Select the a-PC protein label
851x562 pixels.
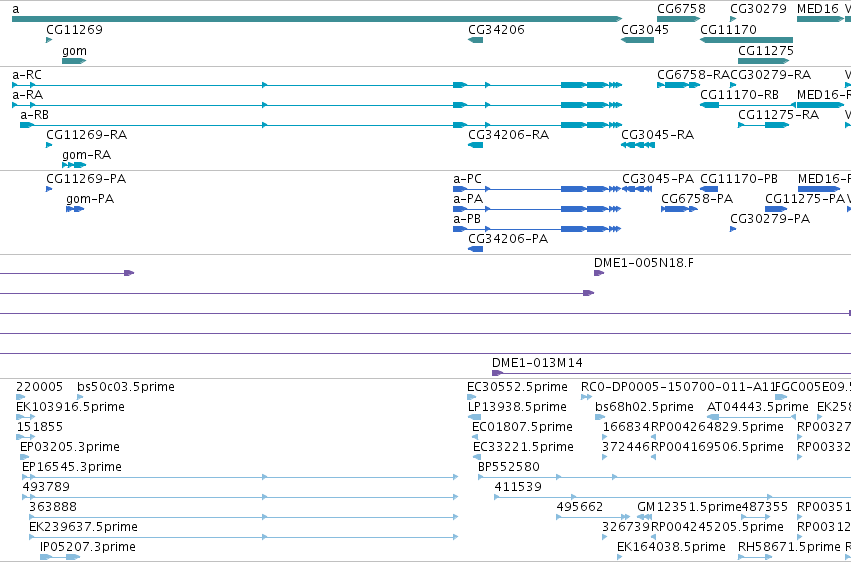467,179
